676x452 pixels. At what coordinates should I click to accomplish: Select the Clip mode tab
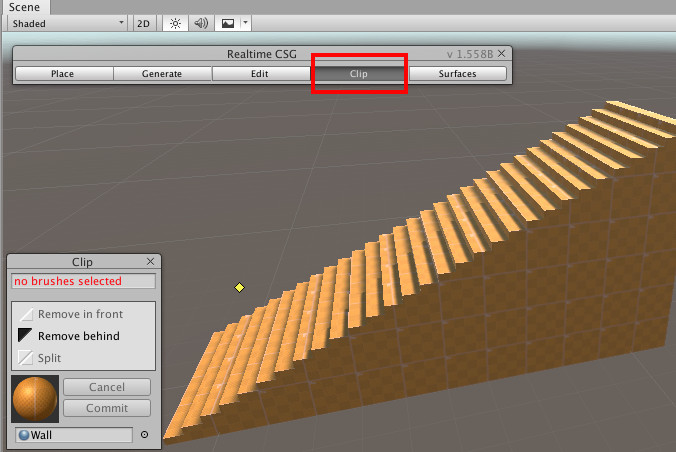359,74
